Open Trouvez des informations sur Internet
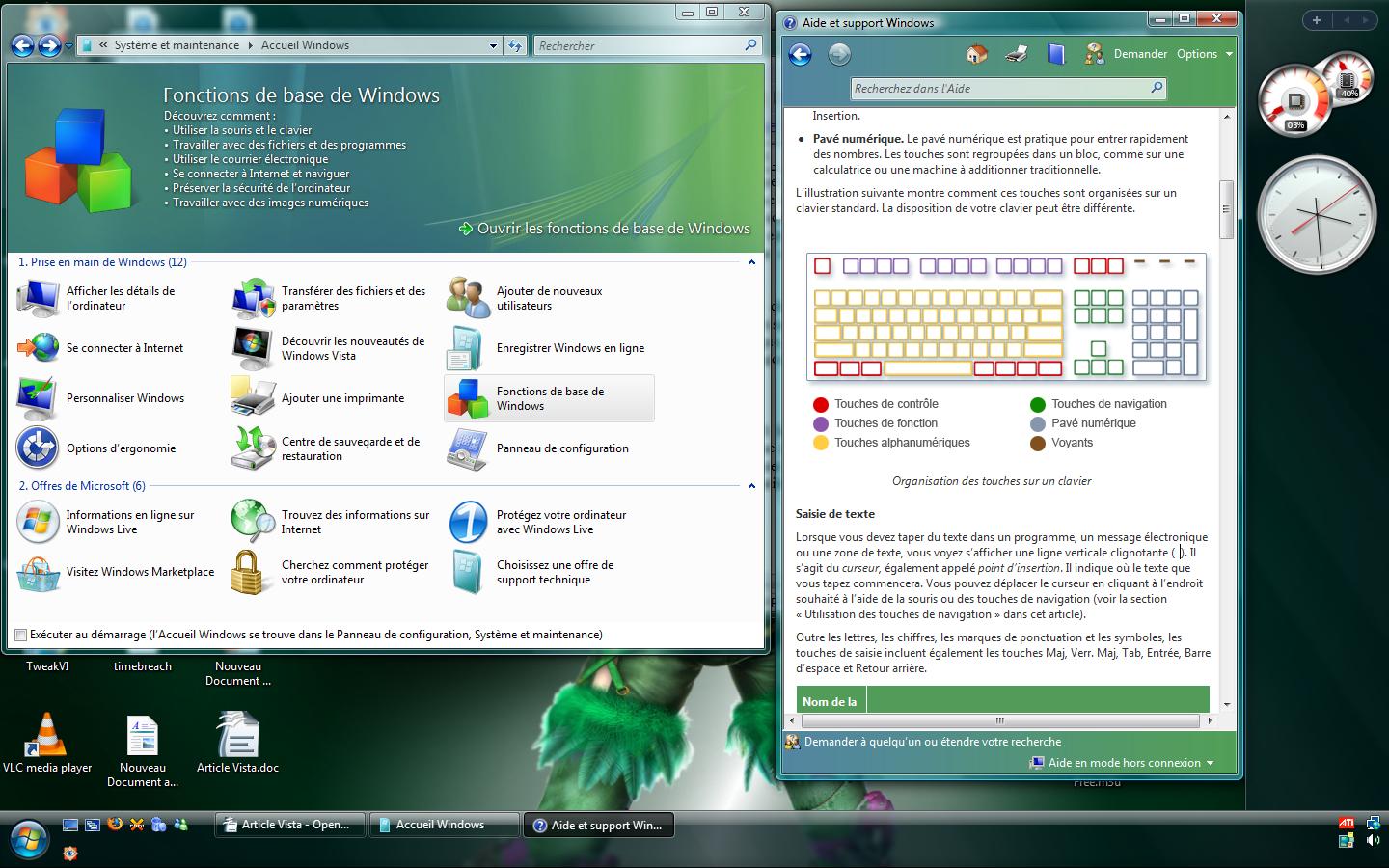The image size is (1389, 868). point(331,522)
